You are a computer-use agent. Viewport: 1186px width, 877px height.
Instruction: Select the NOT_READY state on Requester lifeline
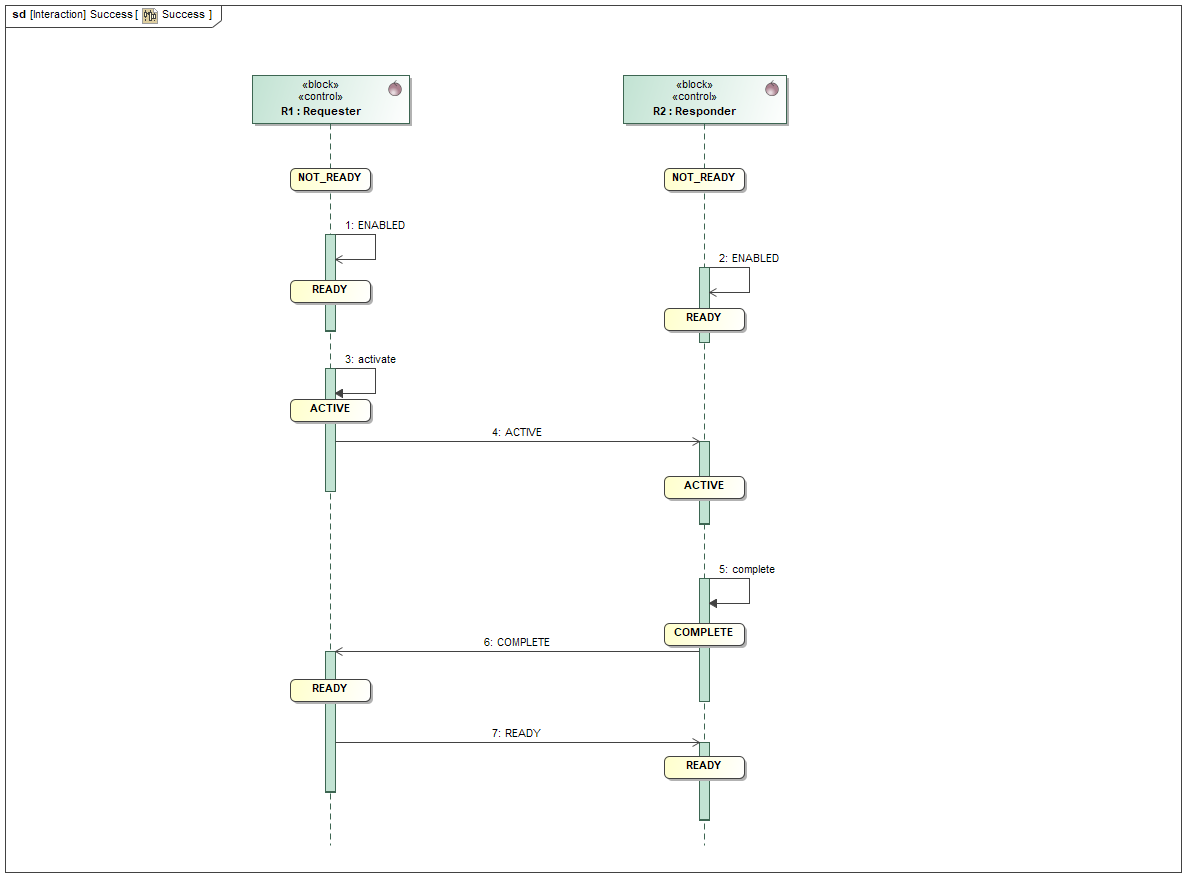pyautogui.click(x=330, y=178)
